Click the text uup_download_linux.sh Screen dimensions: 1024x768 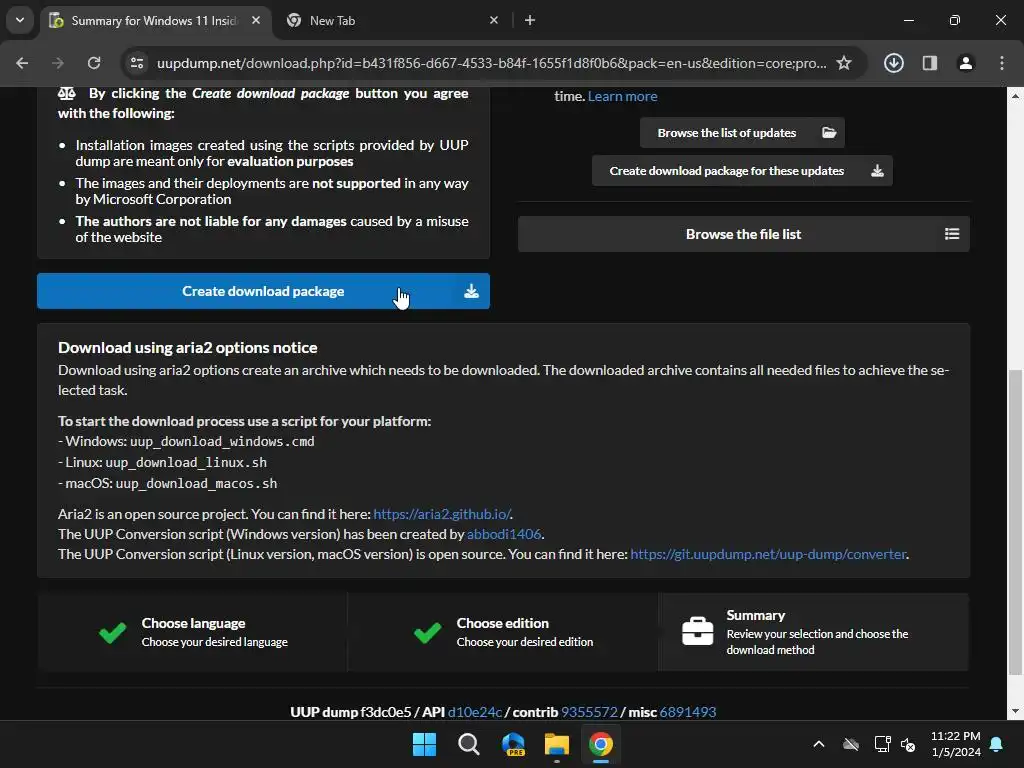coord(186,463)
